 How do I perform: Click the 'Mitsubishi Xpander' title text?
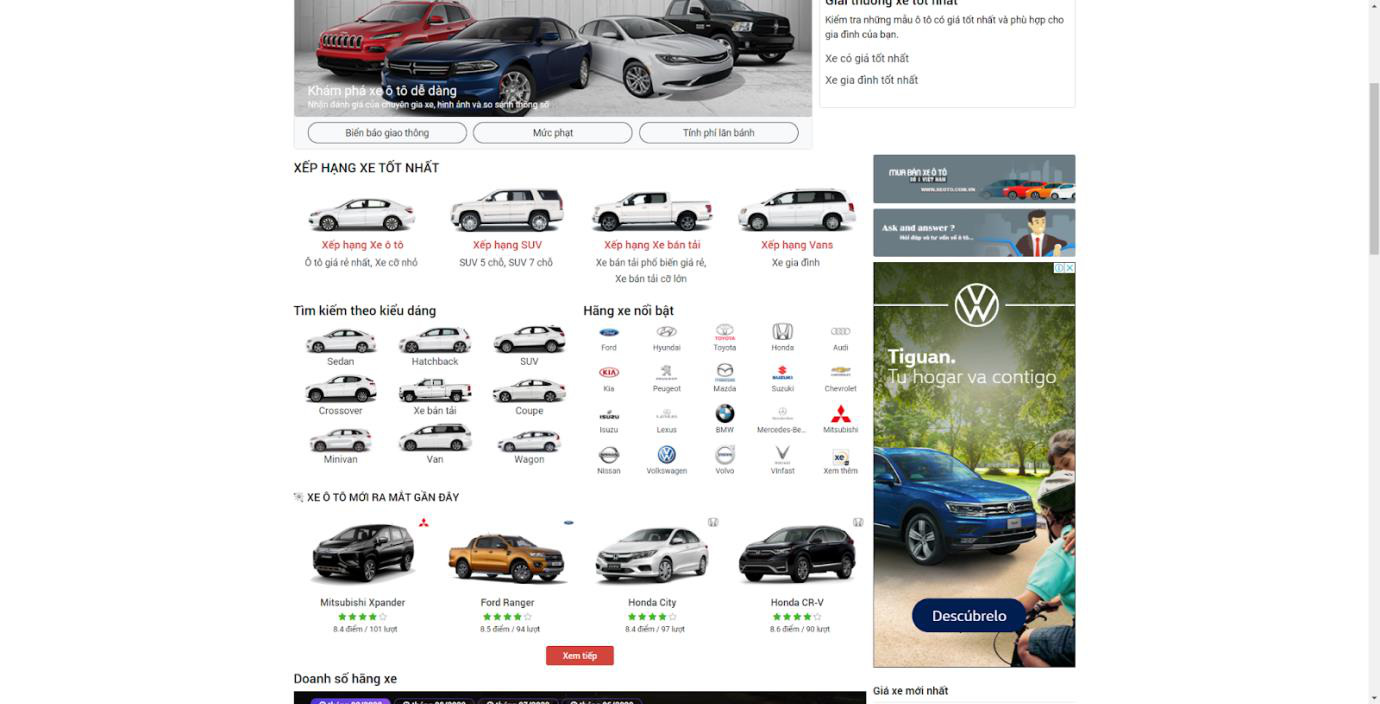pyautogui.click(x=362, y=603)
